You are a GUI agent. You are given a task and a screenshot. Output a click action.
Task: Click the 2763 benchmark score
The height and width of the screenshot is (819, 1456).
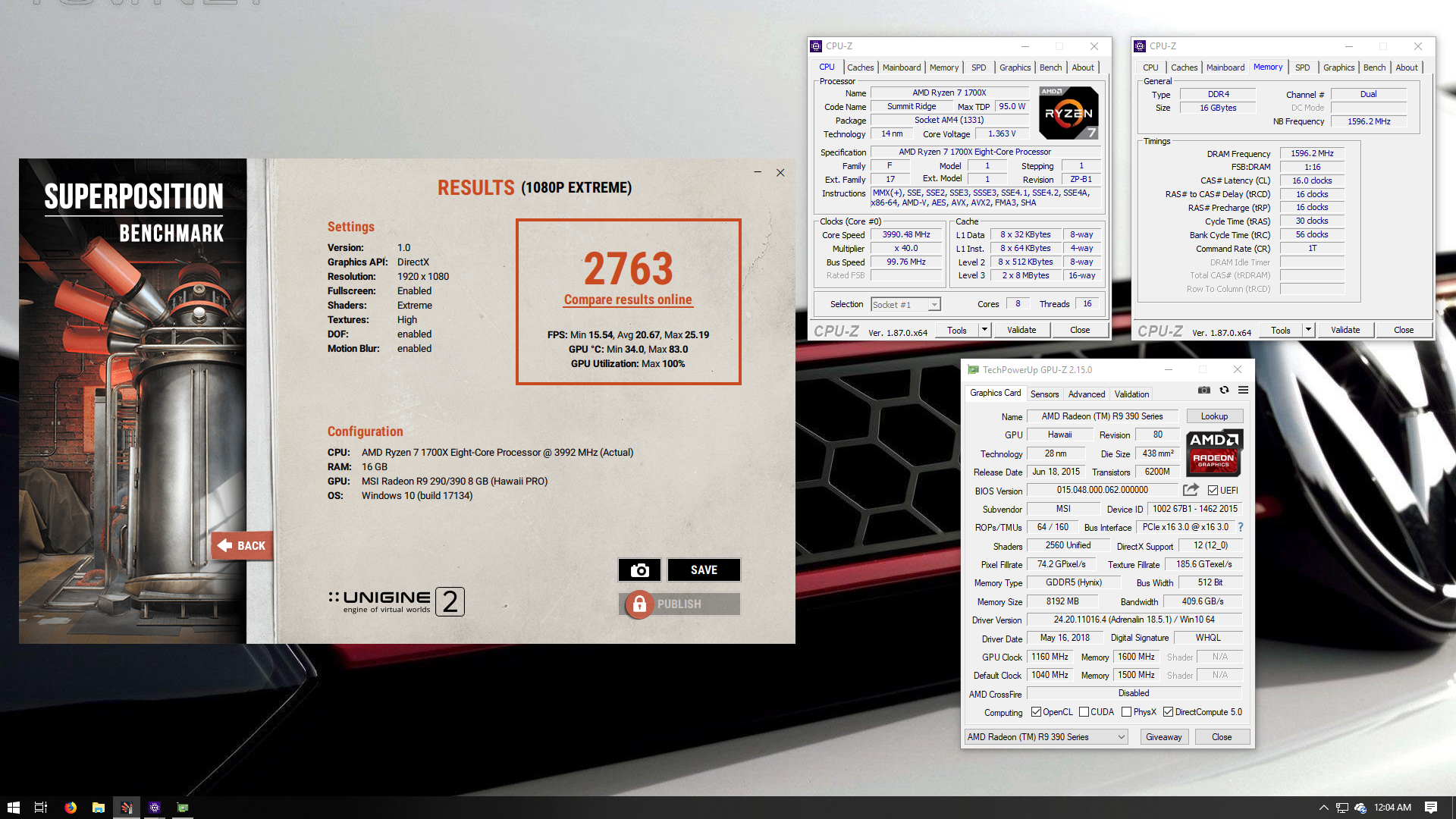(628, 268)
